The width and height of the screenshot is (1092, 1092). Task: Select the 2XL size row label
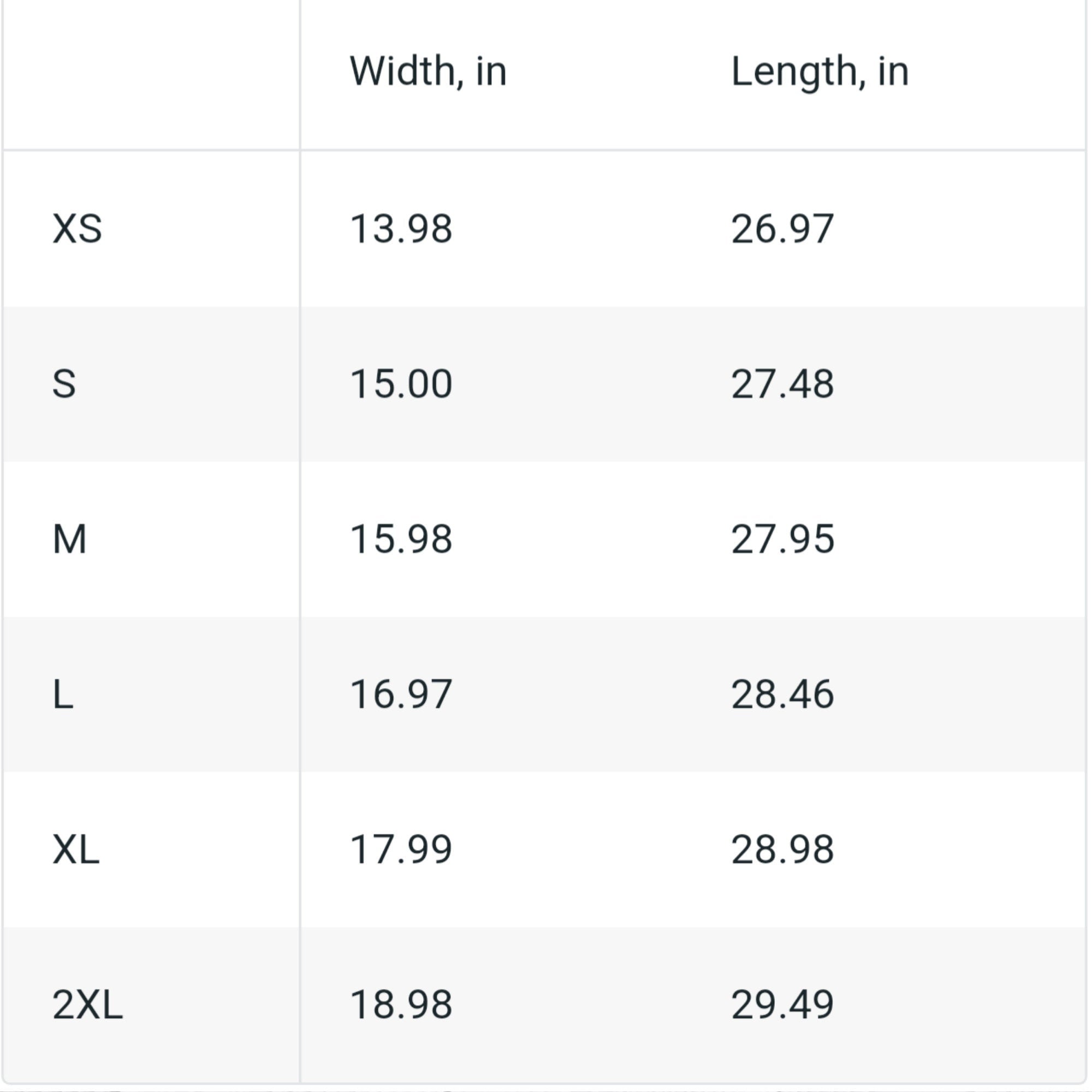click(87, 1005)
